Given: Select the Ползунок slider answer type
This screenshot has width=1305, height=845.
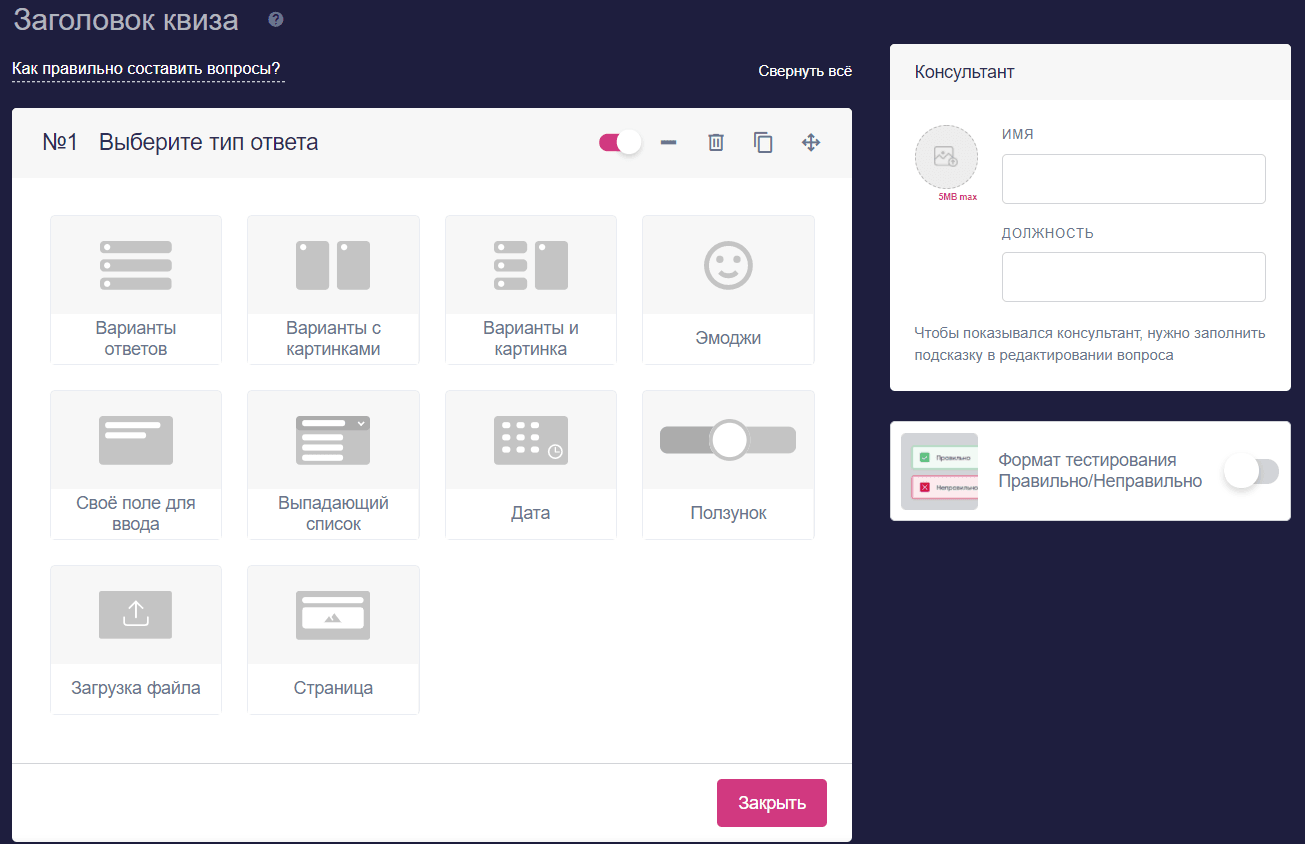Looking at the screenshot, I should pyautogui.click(x=728, y=465).
